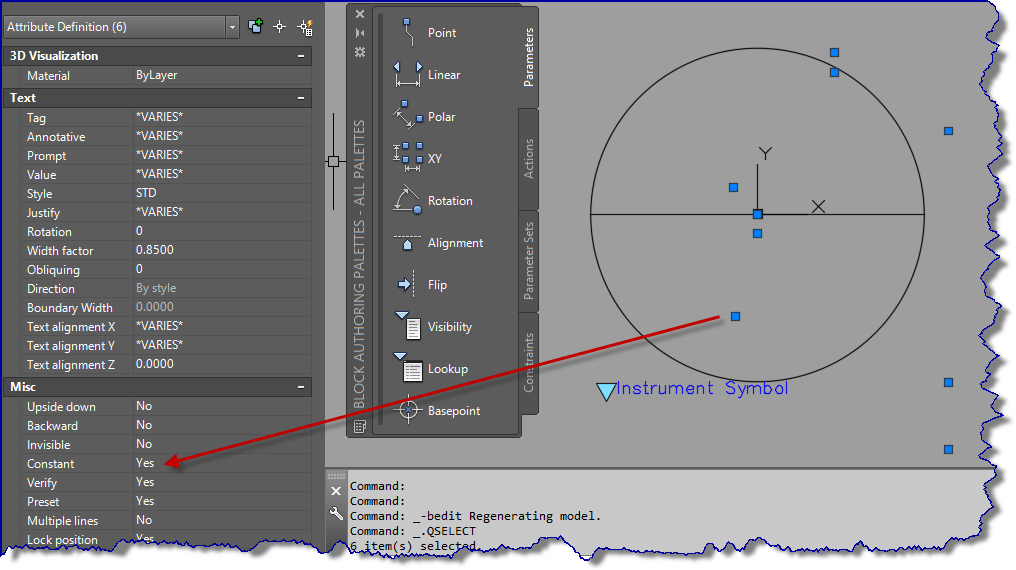The width and height of the screenshot is (1016, 570).
Task: Edit the Text alignment X field
Action: [x=222, y=326]
